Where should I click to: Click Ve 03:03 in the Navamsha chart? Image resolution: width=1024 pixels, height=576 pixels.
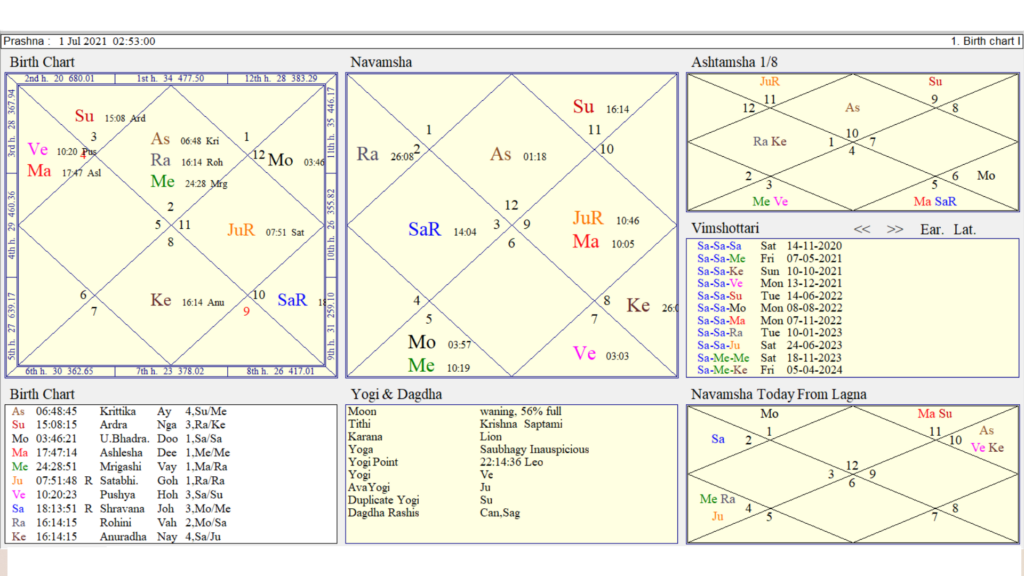point(601,355)
